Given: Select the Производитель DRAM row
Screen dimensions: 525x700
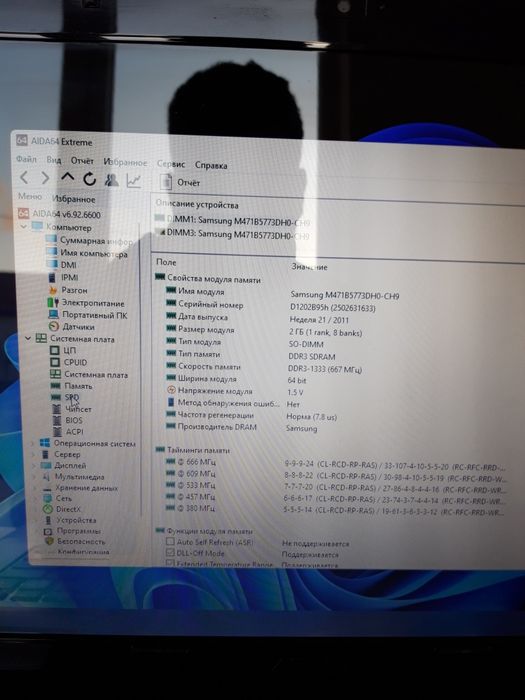Looking at the screenshot, I should pyautogui.click(x=242, y=427).
